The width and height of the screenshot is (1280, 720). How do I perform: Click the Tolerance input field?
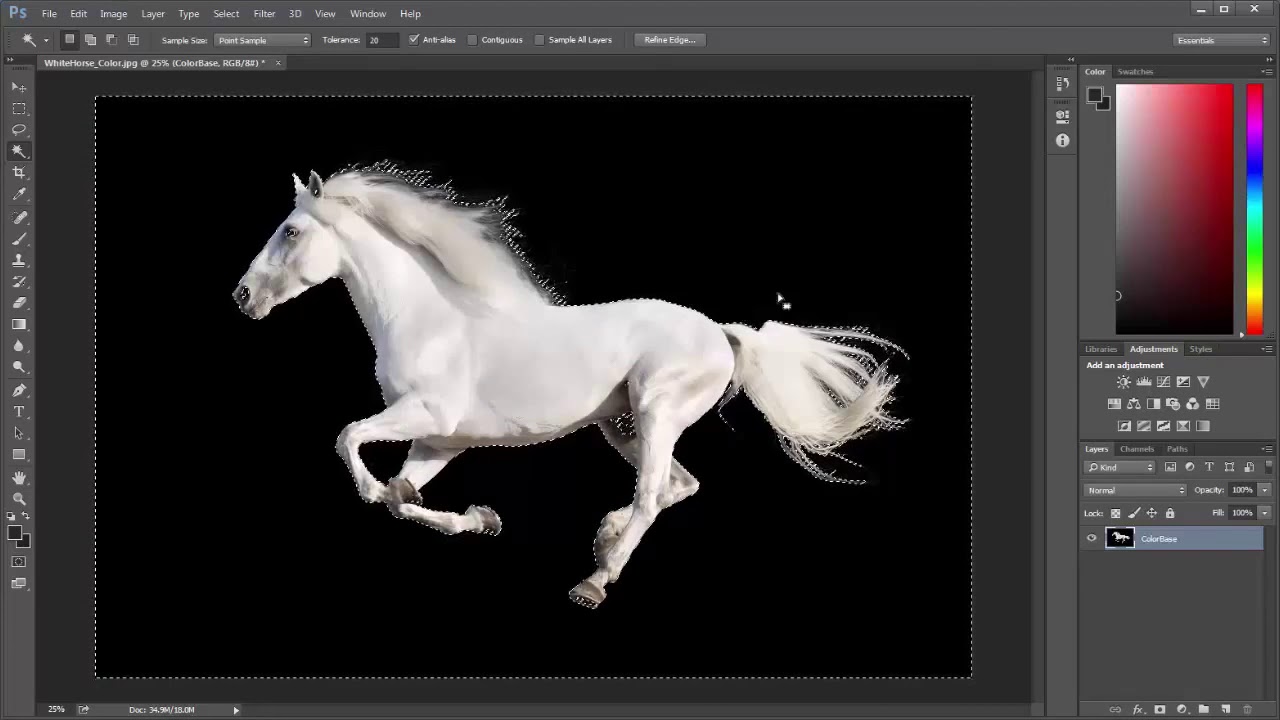coord(380,40)
